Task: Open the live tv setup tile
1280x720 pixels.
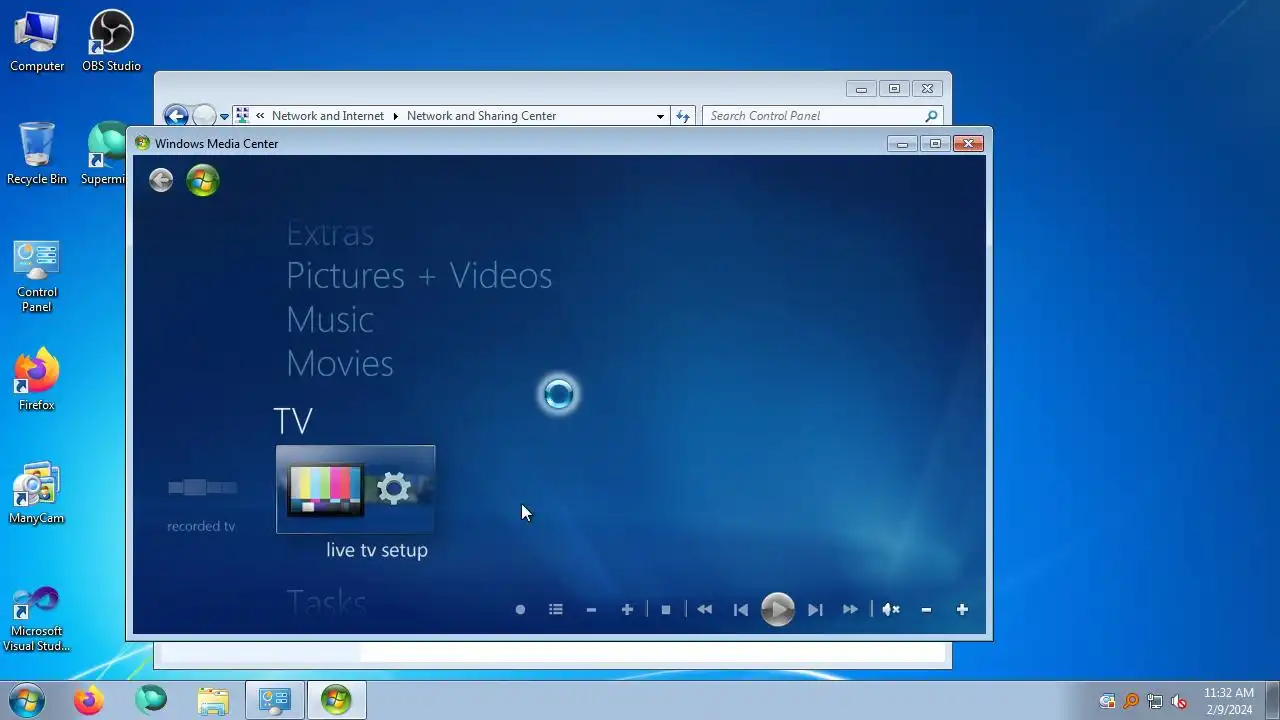Action: 355,489
